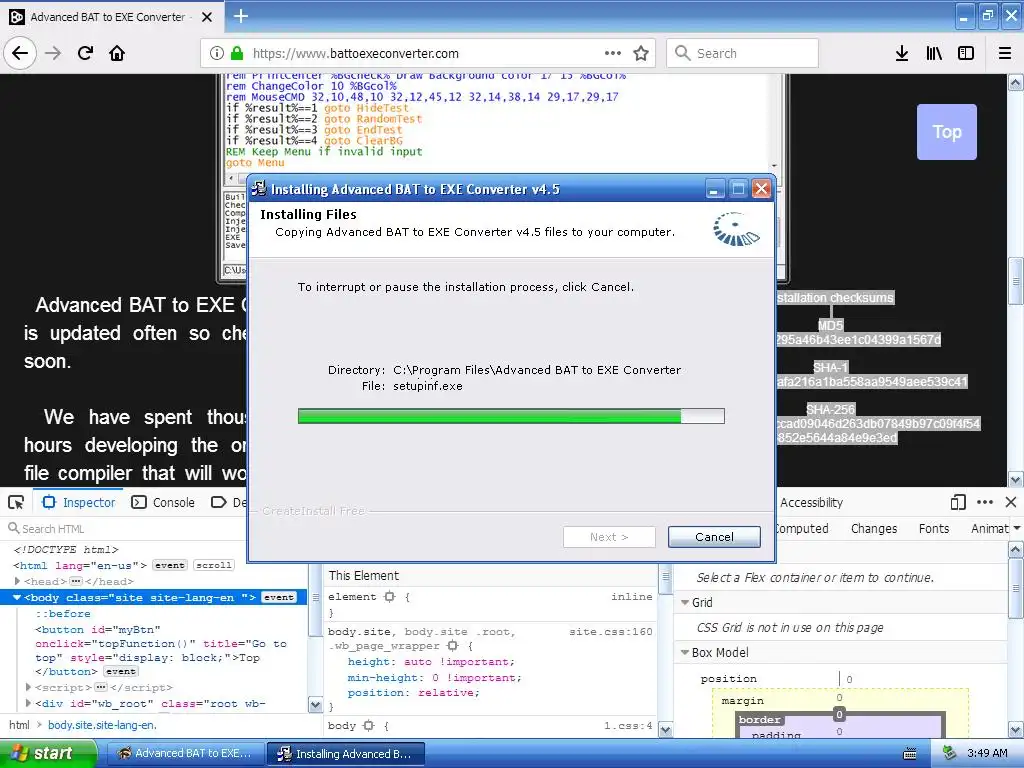Click the Advanced BAT to EXE taskbar item
Viewport: 1024px width, 768px height.
[x=185, y=753]
